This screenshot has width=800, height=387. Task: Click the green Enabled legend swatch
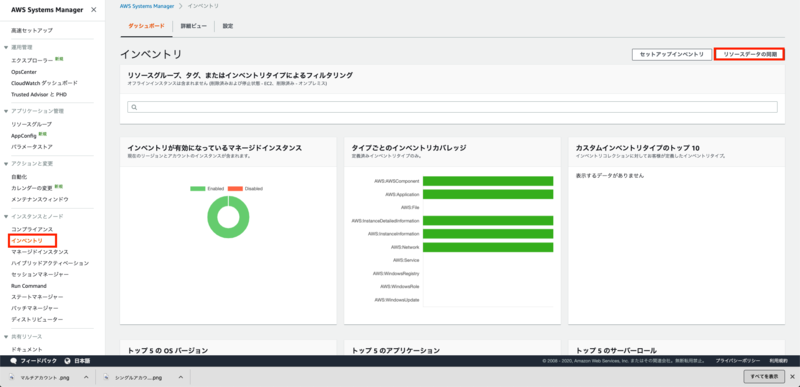[197, 189]
